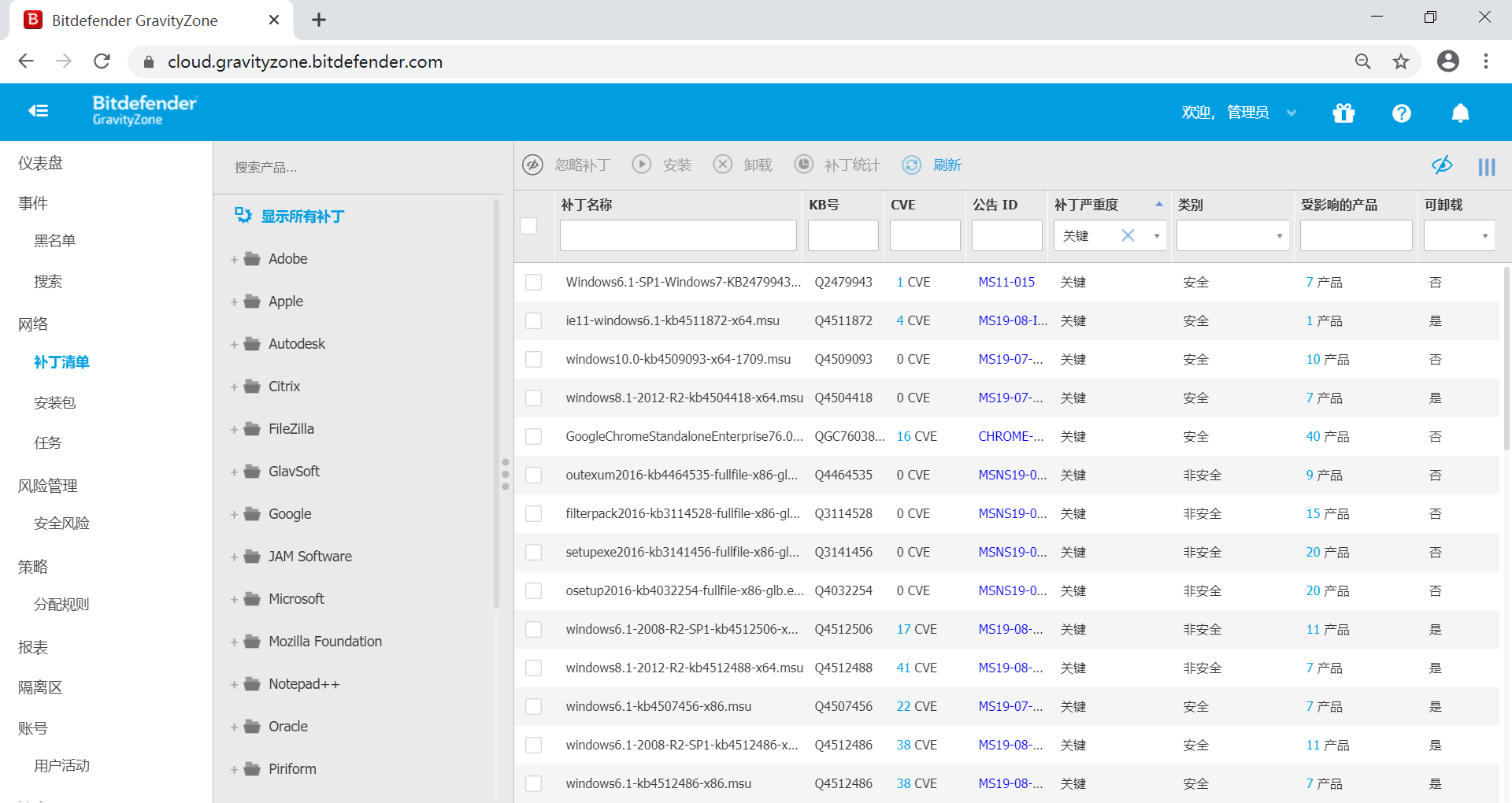Viewport: 1512px width, 803px height.
Task: Check the windows10.0-kb4509093 row
Action: coord(533,359)
